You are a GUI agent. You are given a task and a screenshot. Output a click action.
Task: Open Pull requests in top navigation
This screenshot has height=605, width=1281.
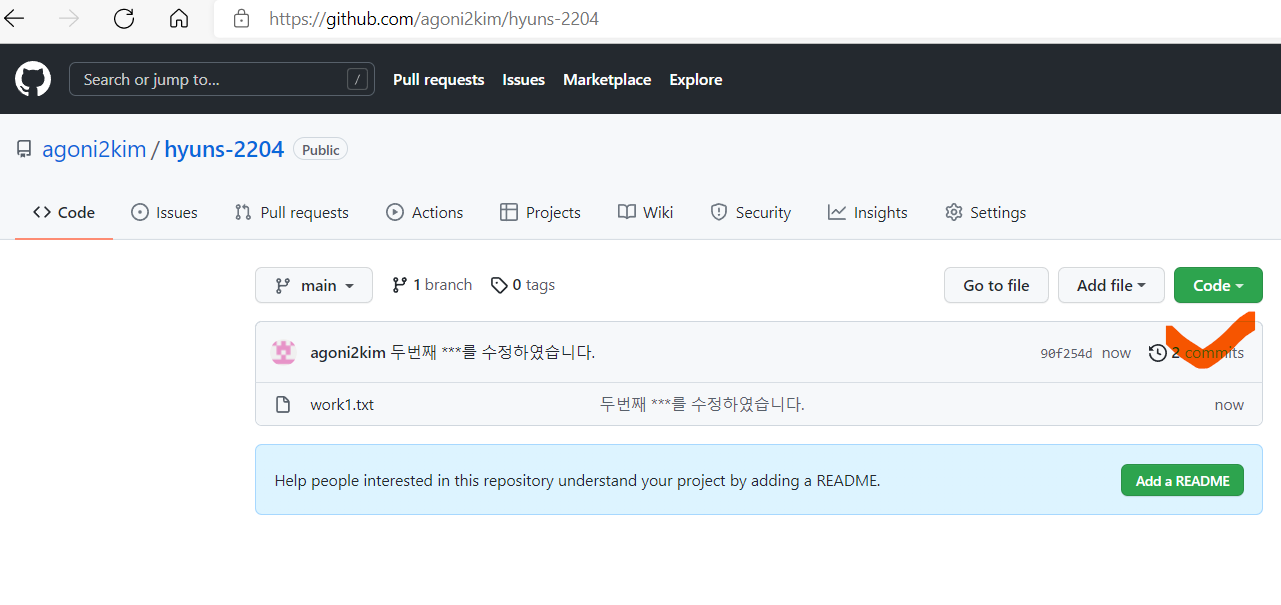coord(438,80)
